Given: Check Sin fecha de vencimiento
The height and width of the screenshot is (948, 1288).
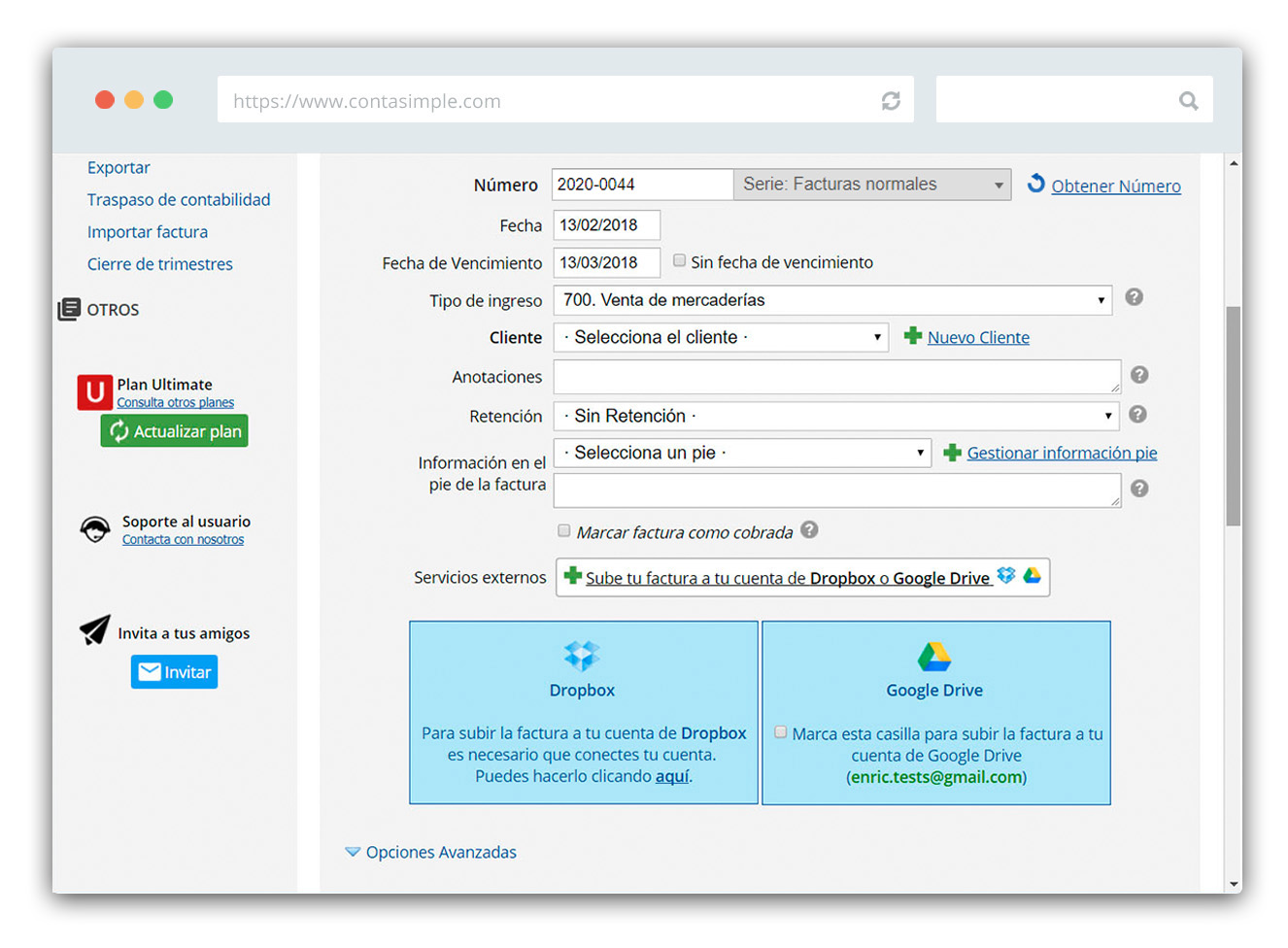Looking at the screenshot, I should (679, 260).
